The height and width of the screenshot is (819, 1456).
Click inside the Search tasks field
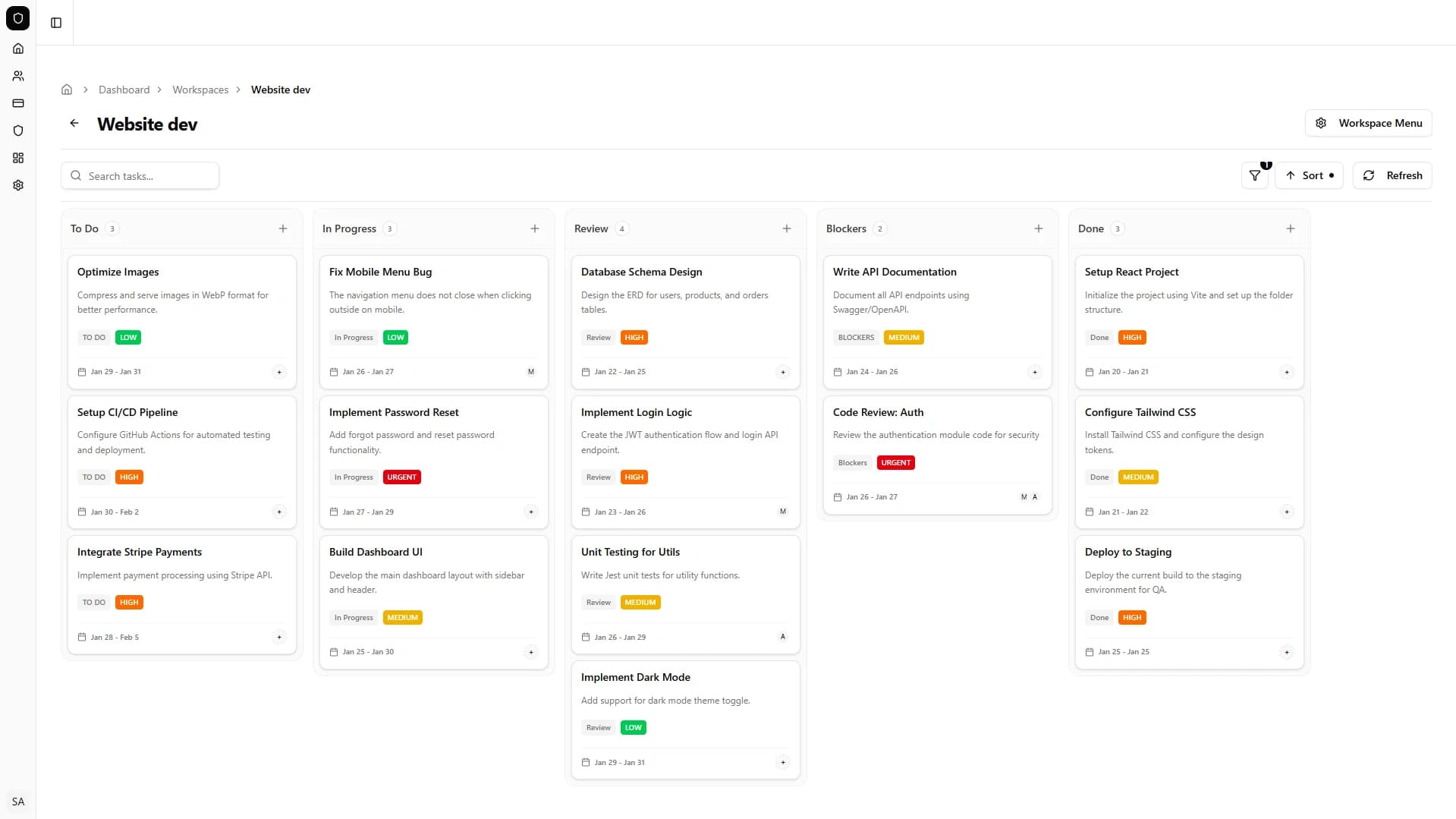(140, 175)
